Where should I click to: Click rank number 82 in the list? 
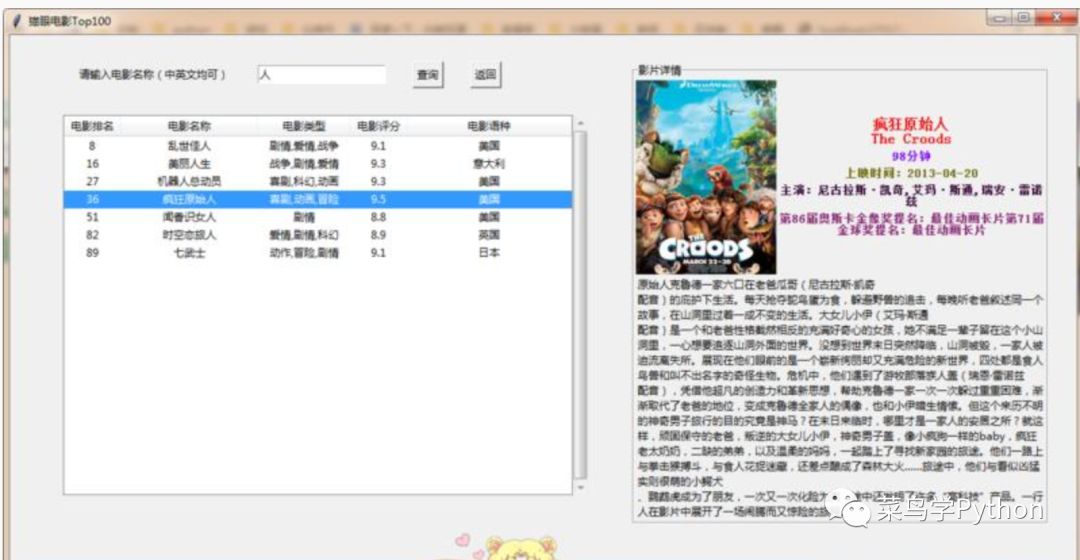click(92, 235)
